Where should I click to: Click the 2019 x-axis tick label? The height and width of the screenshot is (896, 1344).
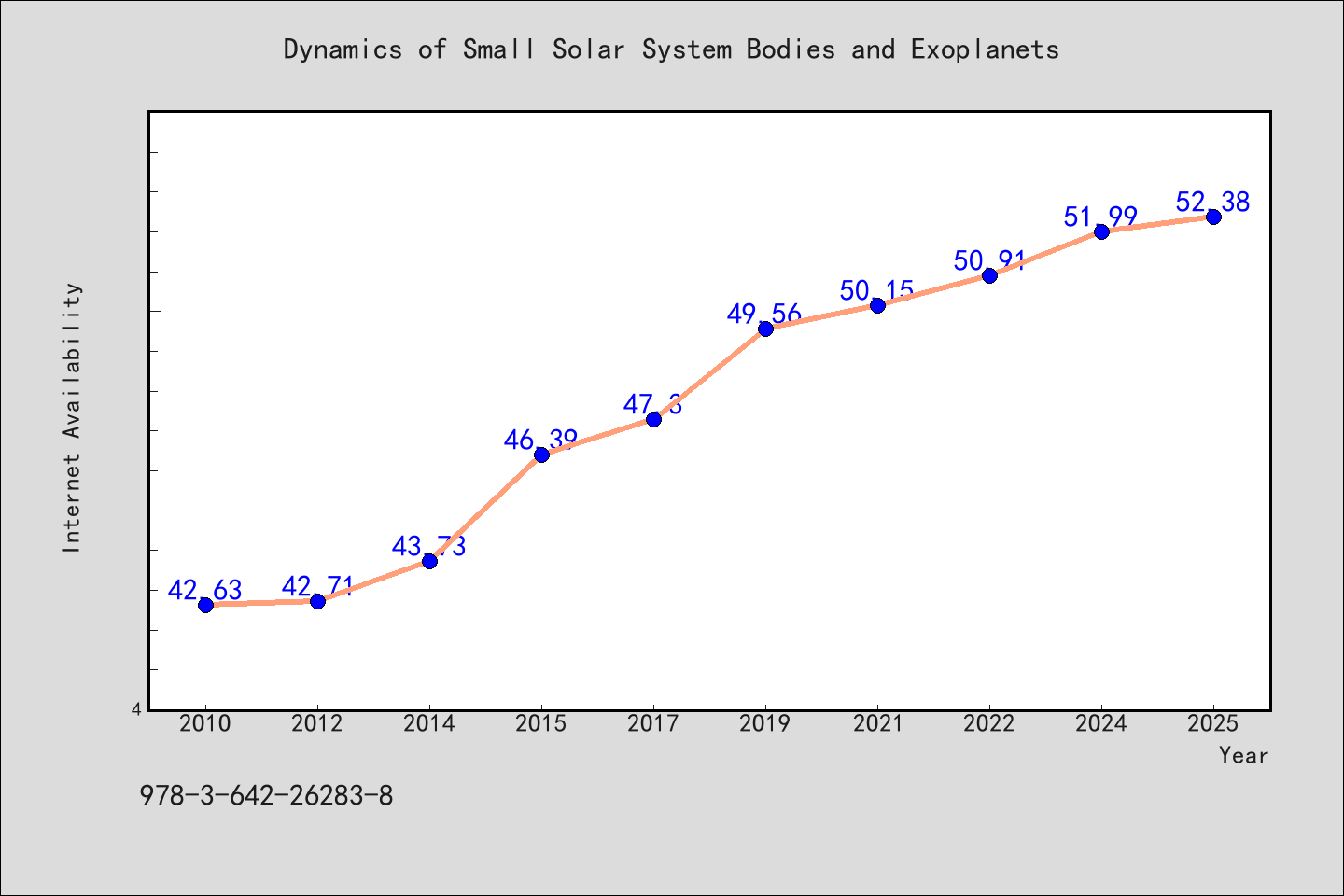tap(765, 724)
